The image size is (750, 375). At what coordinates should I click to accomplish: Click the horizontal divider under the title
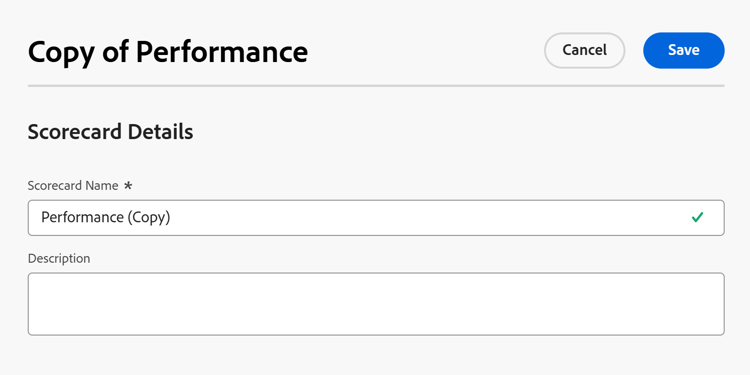coord(376,86)
